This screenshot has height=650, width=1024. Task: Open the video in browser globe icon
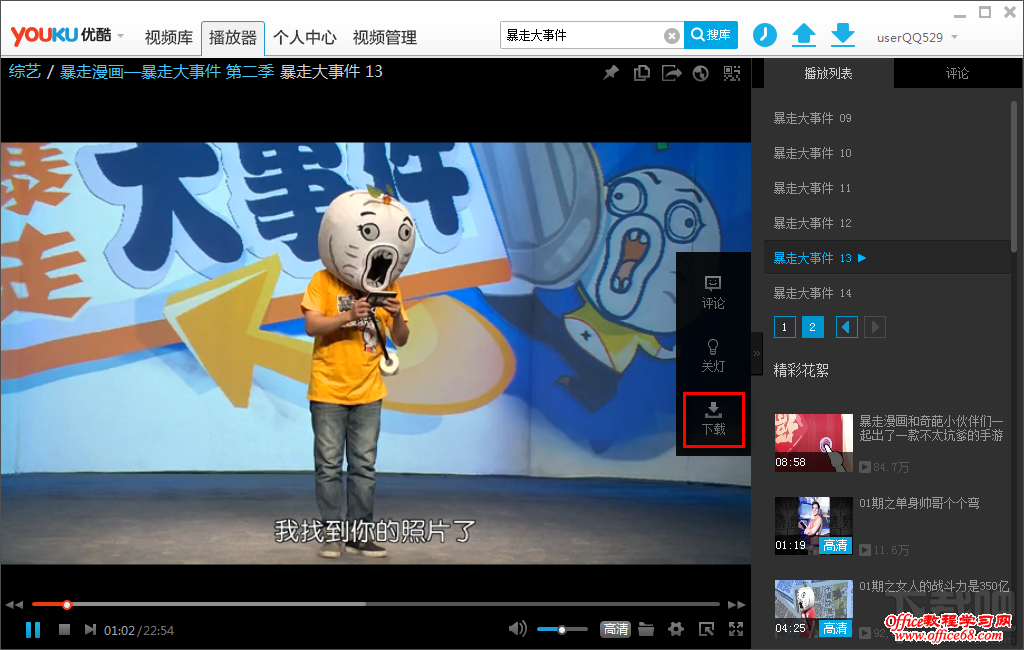pos(701,73)
